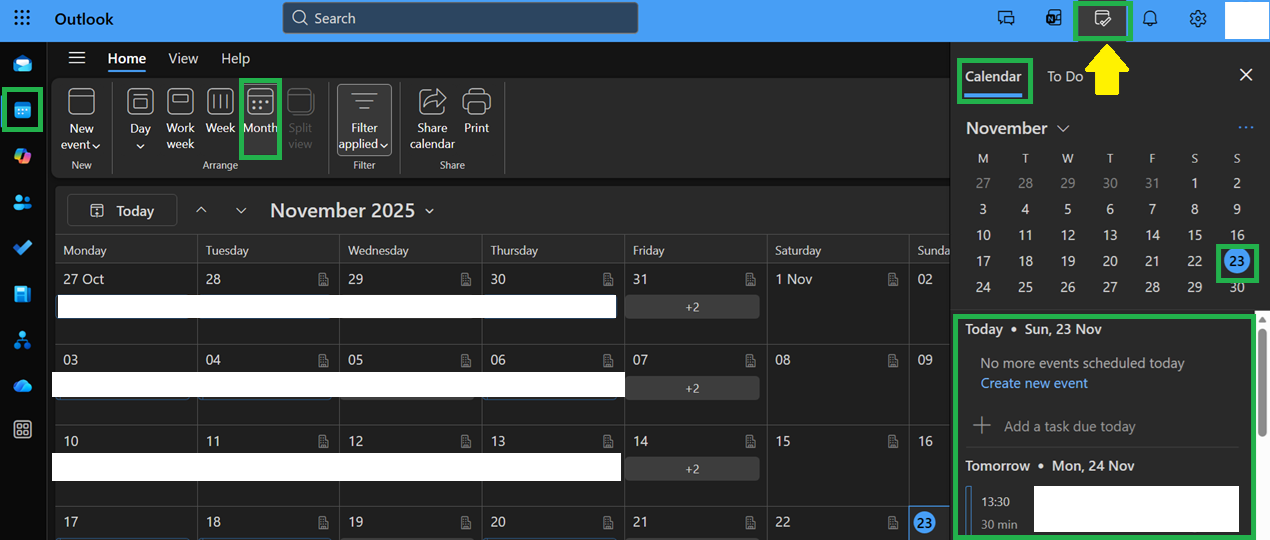Screen dimensions: 1270x540
Task: Switch to Day view
Action: pos(141,111)
